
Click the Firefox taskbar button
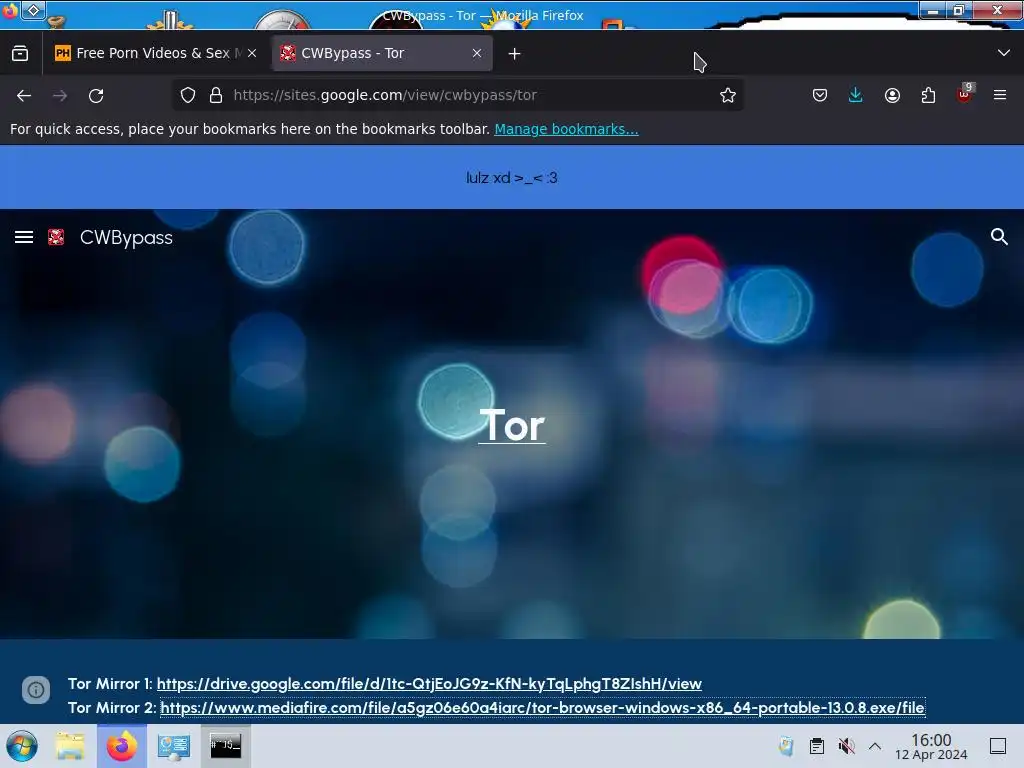[x=121, y=746]
